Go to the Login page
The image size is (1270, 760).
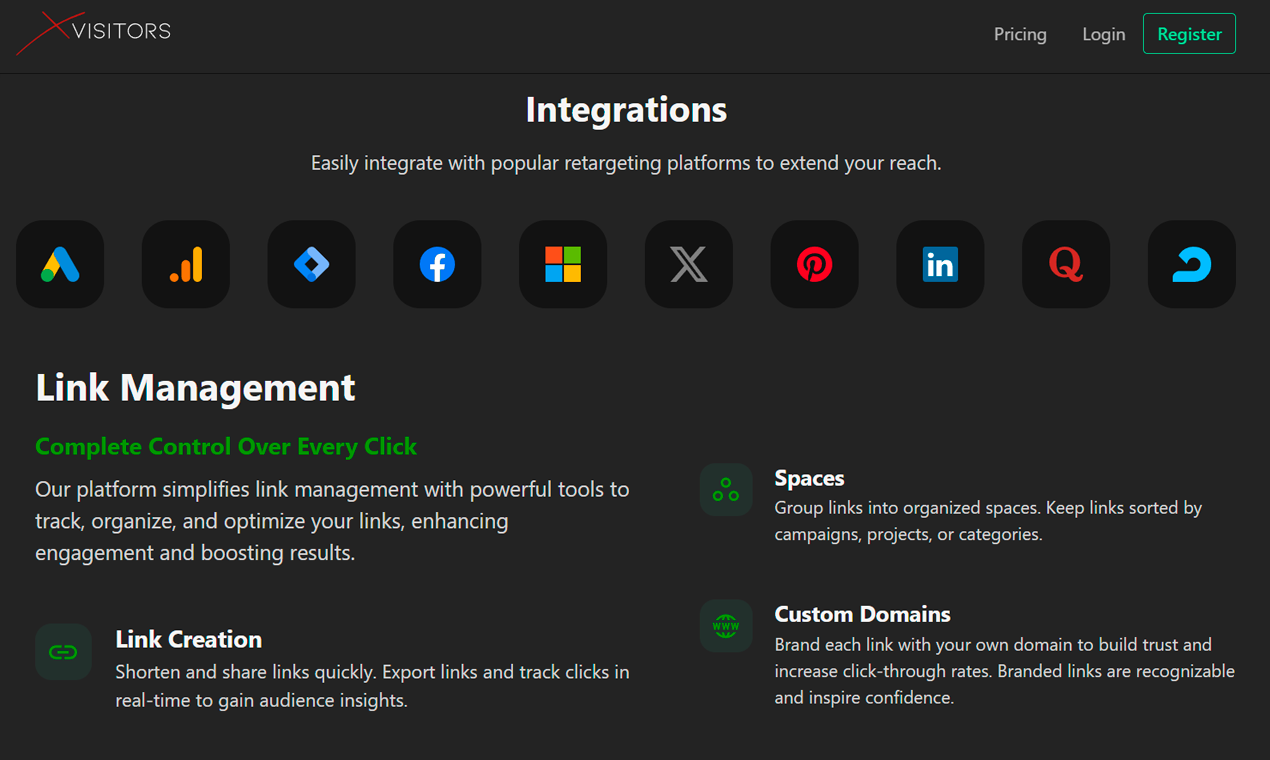(x=1104, y=34)
